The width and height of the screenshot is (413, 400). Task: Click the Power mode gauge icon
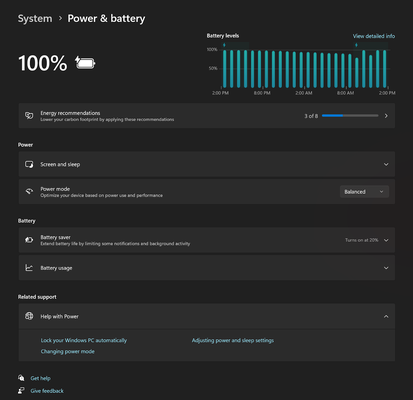pos(29,191)
